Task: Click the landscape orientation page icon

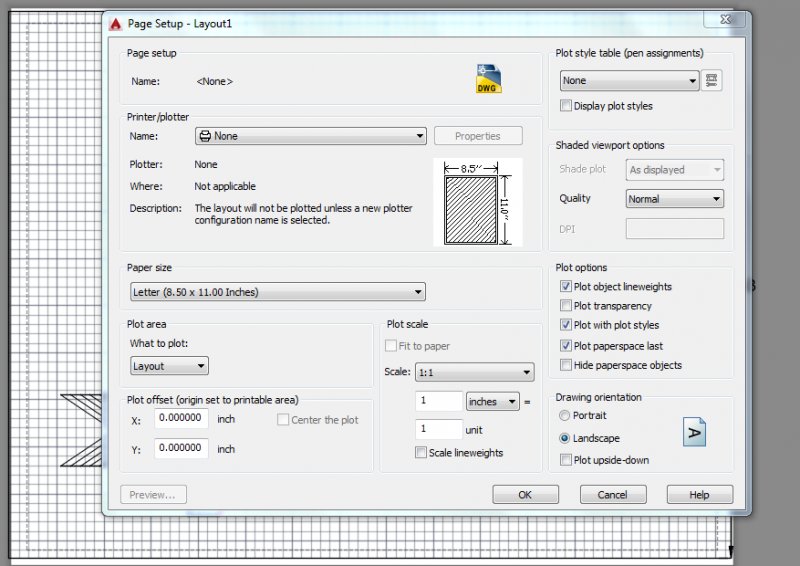Action: [x=694, y=432]
